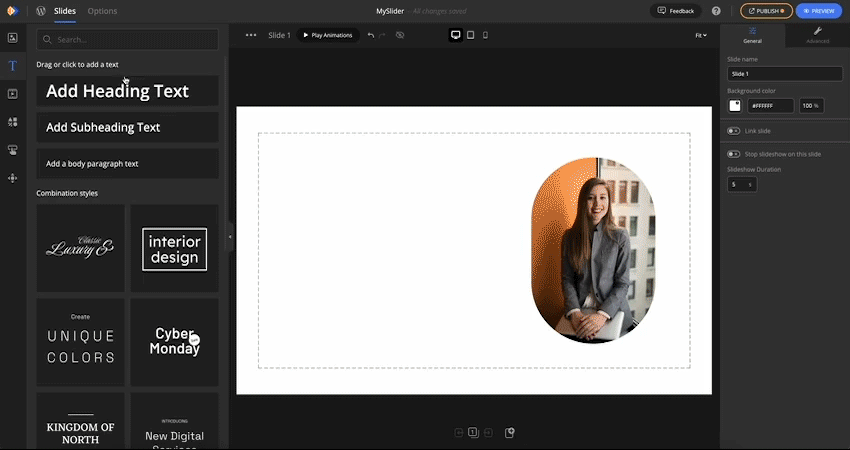Go to the next slide
The image size is (850, 450).
point(488,433)
